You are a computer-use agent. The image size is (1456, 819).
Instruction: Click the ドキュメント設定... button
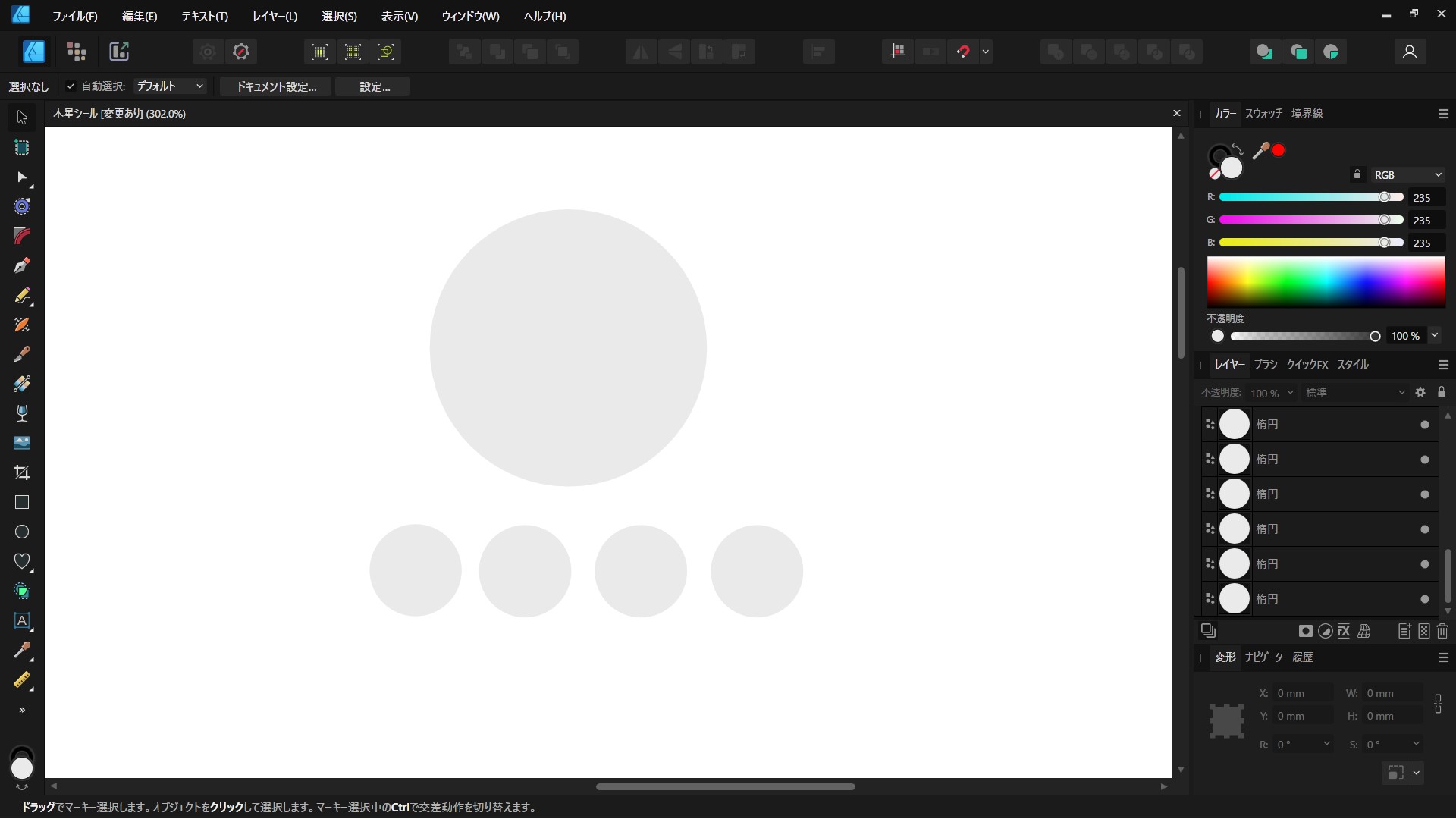tap(276, 86)
